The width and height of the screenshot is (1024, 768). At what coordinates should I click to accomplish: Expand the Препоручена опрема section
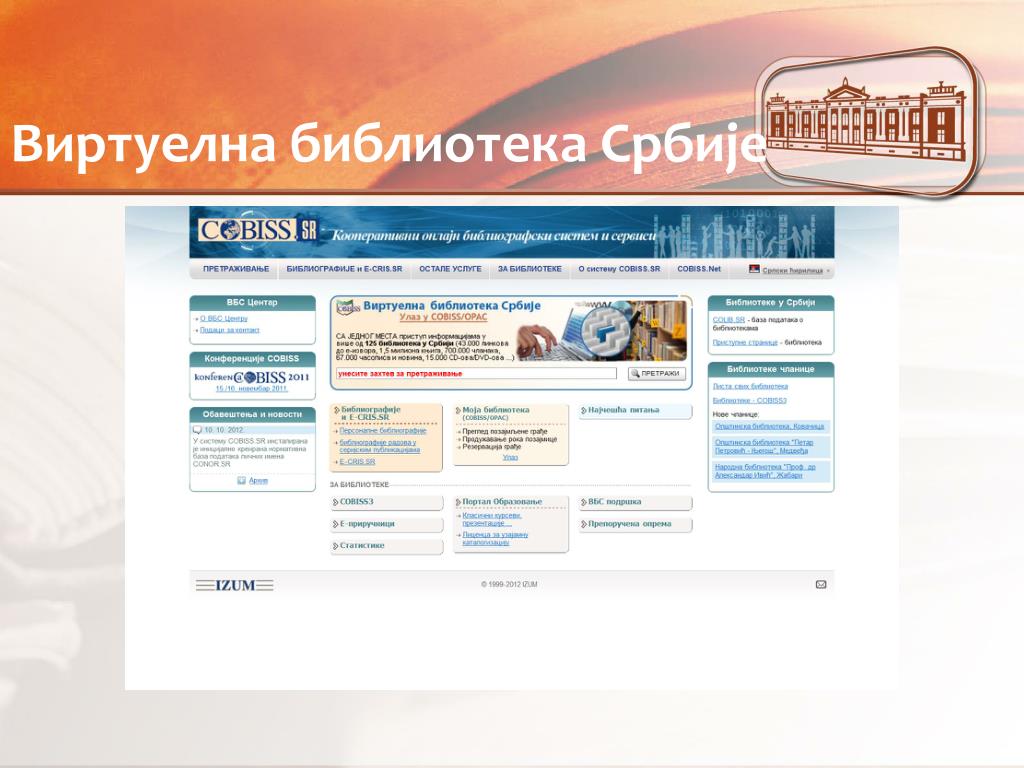pos(634,524)
